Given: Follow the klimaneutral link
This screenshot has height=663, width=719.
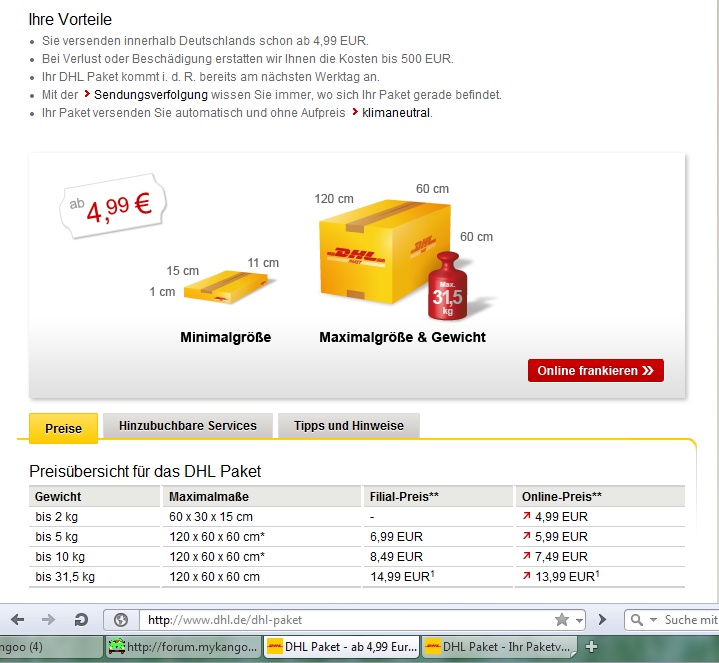Looking at the screenshot, I should pos(396,113).
